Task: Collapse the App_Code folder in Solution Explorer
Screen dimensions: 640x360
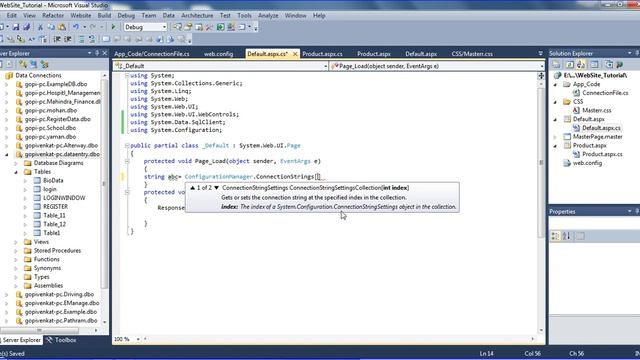Action: coord(555,84)
